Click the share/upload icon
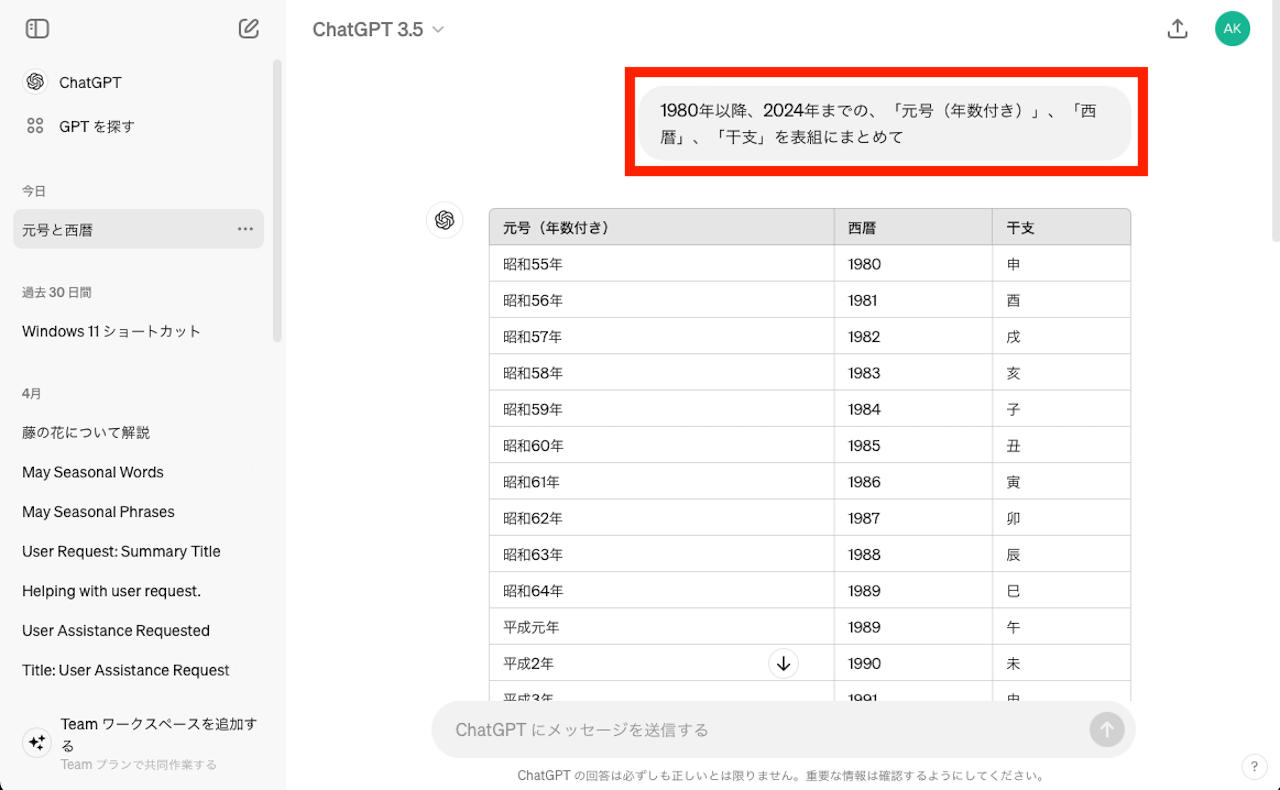 tap(1177, 29)
